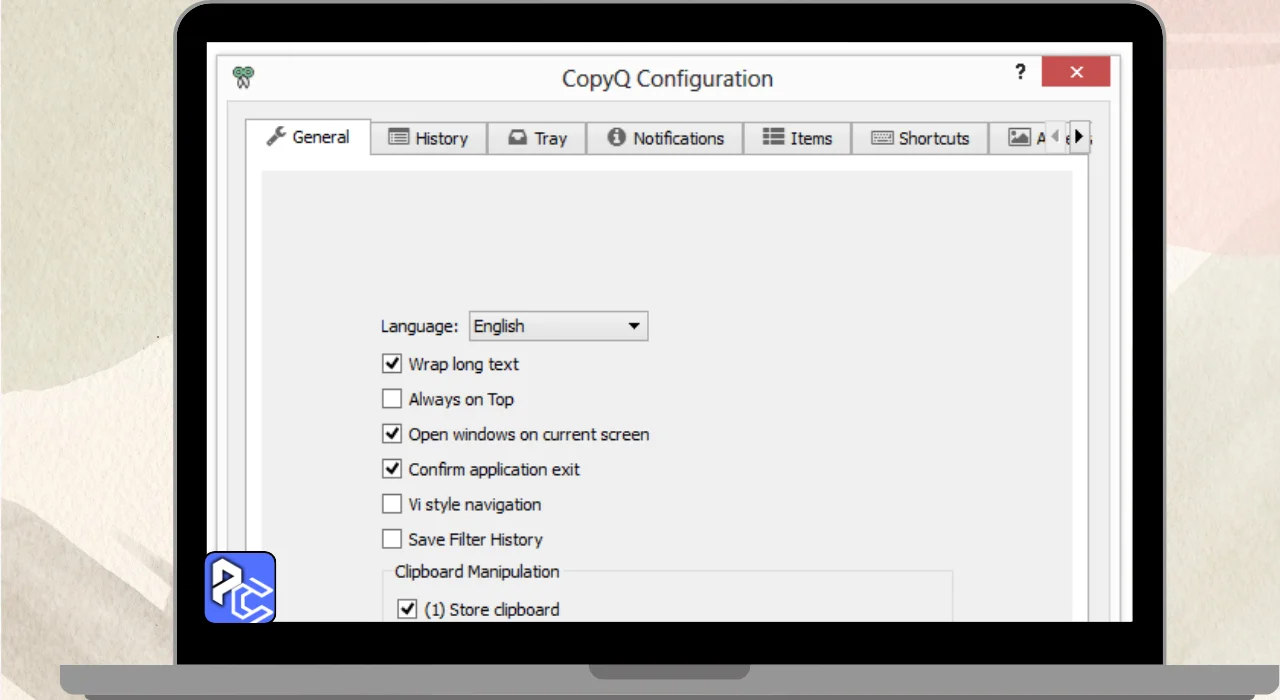
Task: Open the Shortcuts tab
Action: 920,138
